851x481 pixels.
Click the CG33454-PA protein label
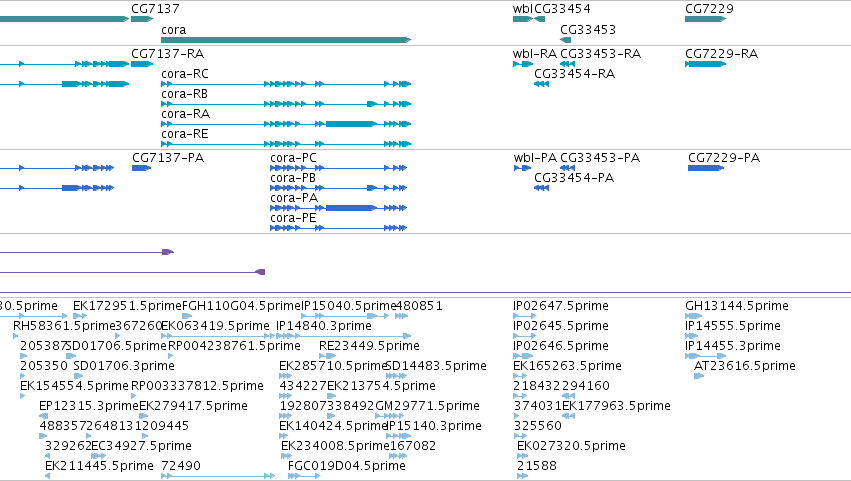pos(574,178)
